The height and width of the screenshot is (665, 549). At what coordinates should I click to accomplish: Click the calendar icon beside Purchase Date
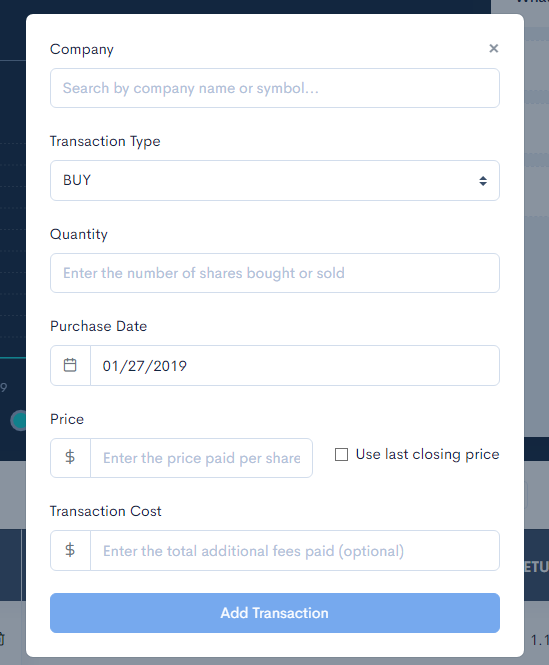click(70, 365)
